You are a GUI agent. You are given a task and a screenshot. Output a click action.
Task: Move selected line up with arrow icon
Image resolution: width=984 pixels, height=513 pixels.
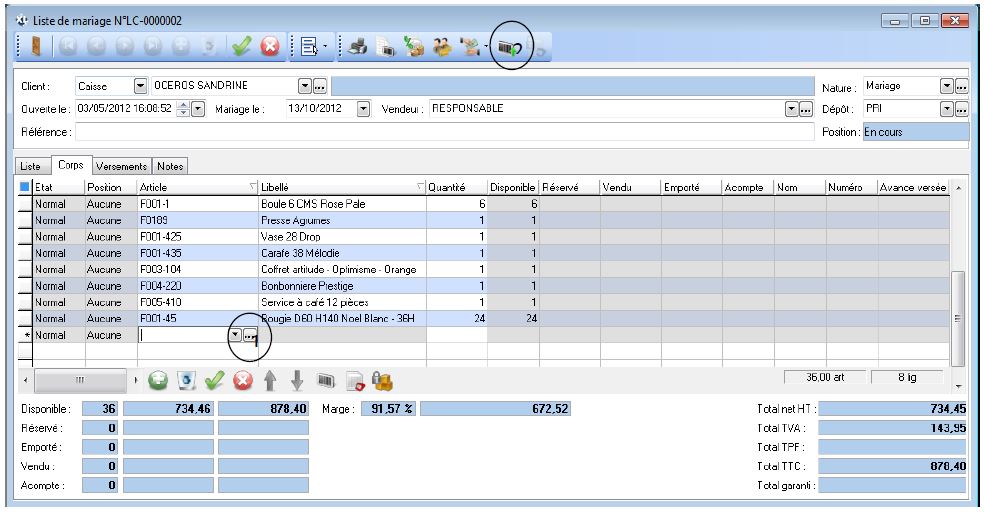coord(269,381)
